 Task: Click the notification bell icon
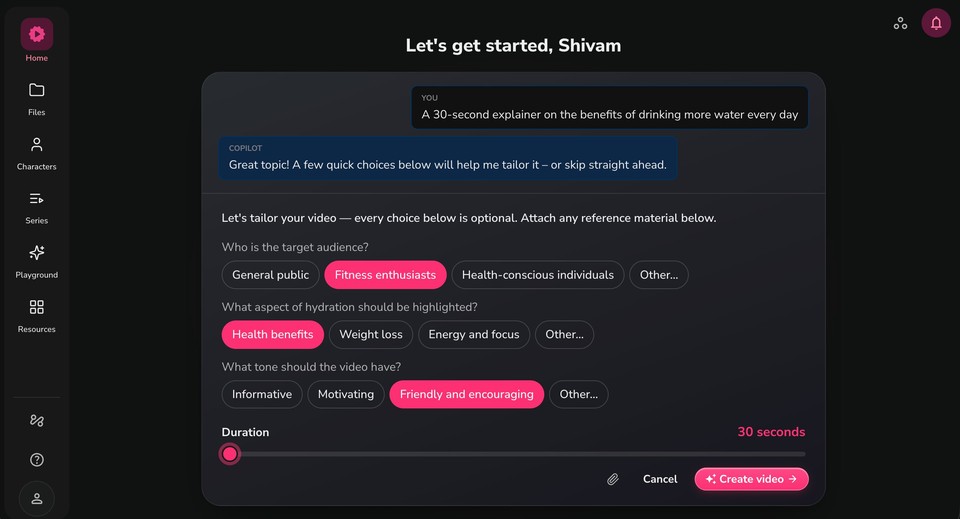[936, 23]
